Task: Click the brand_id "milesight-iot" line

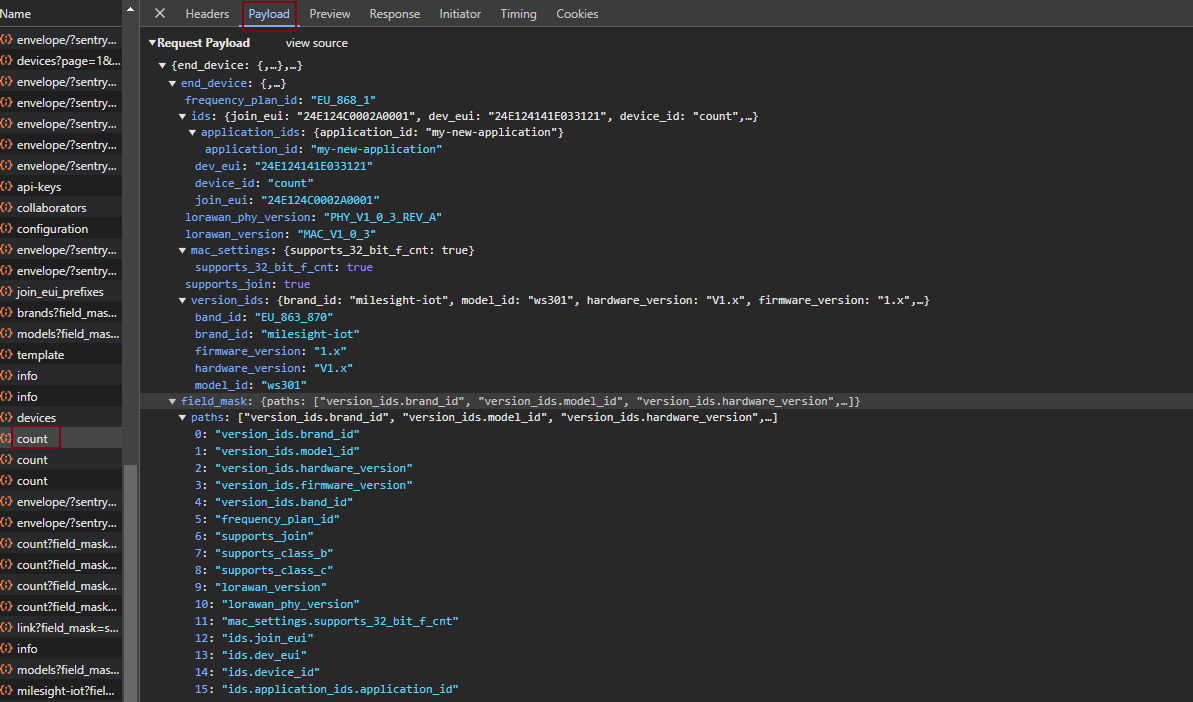Action: coord(277,334)
